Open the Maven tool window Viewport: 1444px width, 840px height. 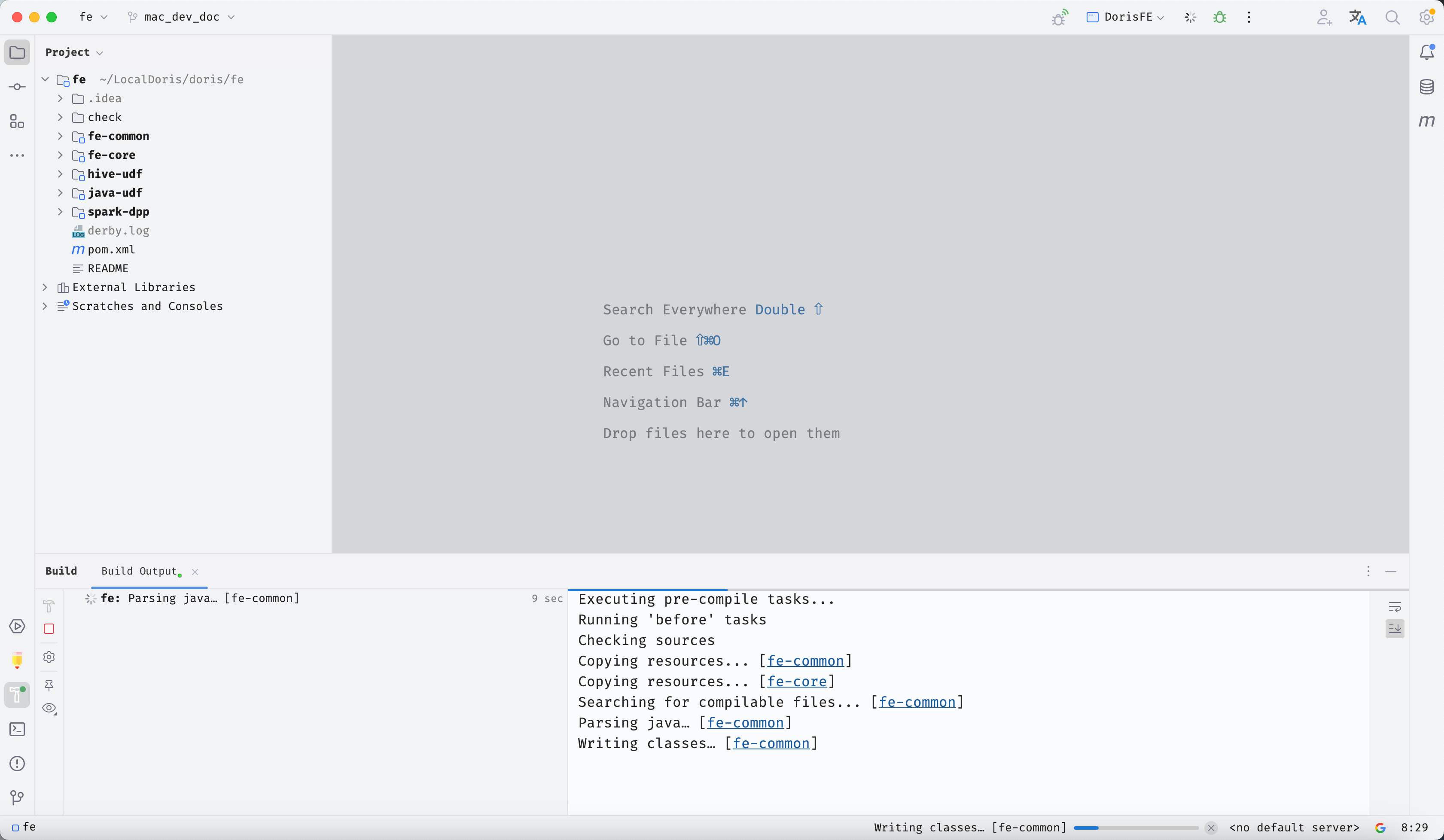pyautogui.click(x=1426, y=121)
